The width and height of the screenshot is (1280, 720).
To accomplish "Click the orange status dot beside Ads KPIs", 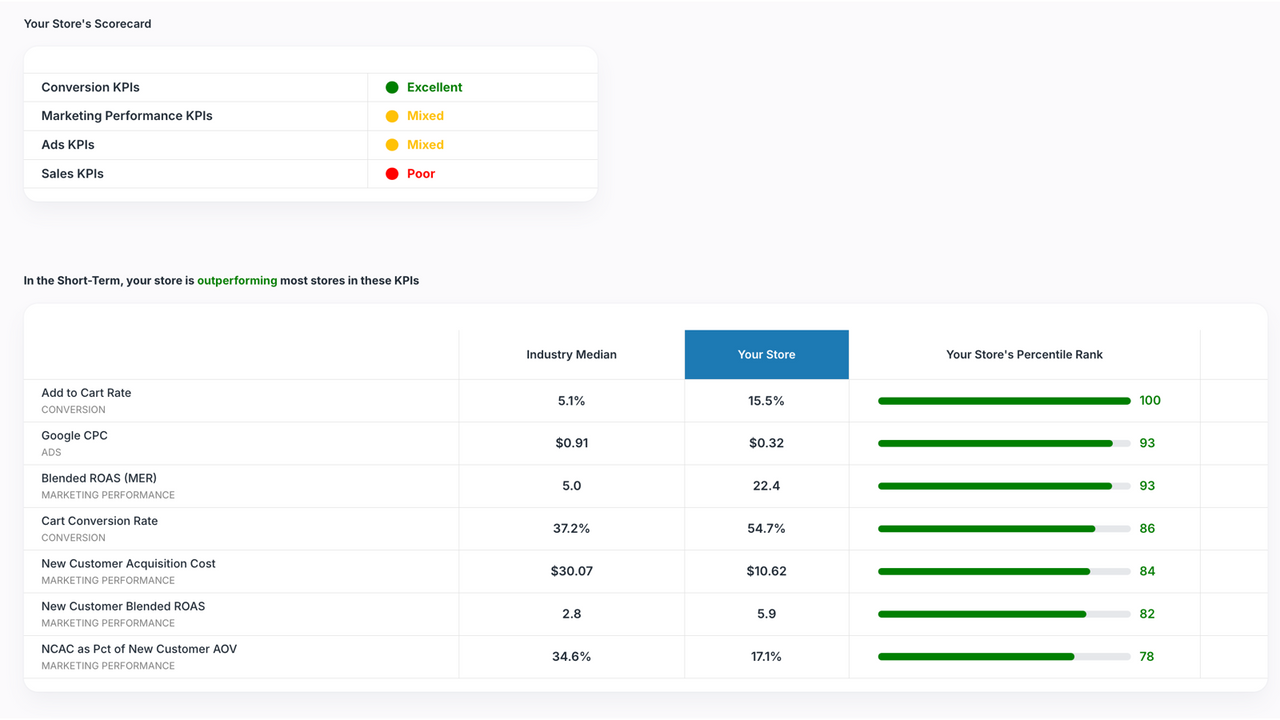I will 391,144.
